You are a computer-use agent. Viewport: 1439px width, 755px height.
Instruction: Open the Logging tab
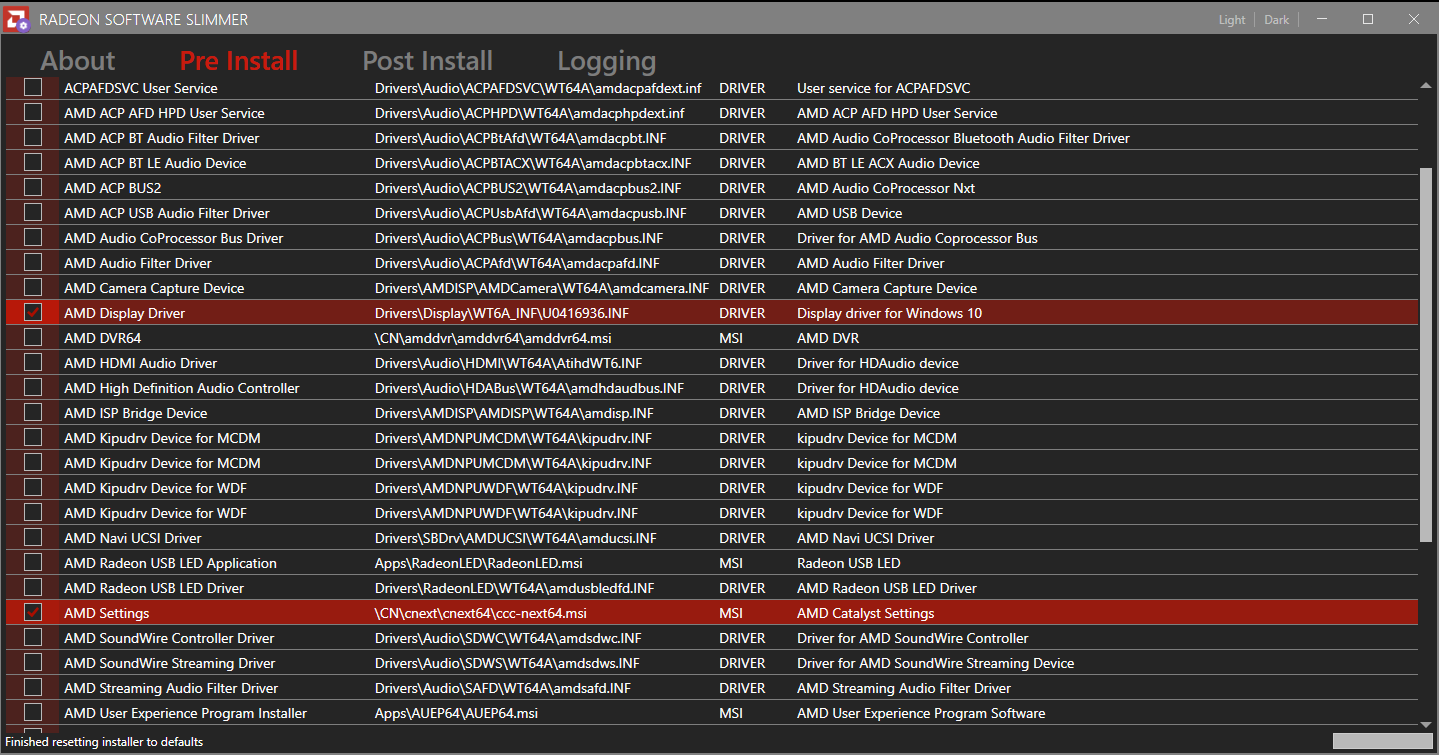tap(607, 61)
